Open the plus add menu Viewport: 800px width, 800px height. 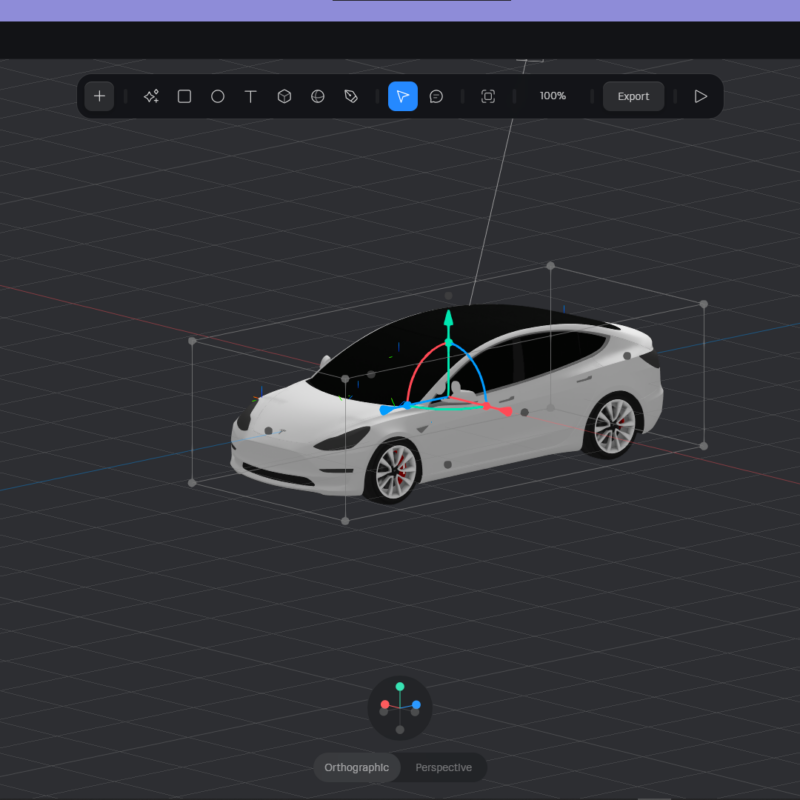click(x=99, y=96)
